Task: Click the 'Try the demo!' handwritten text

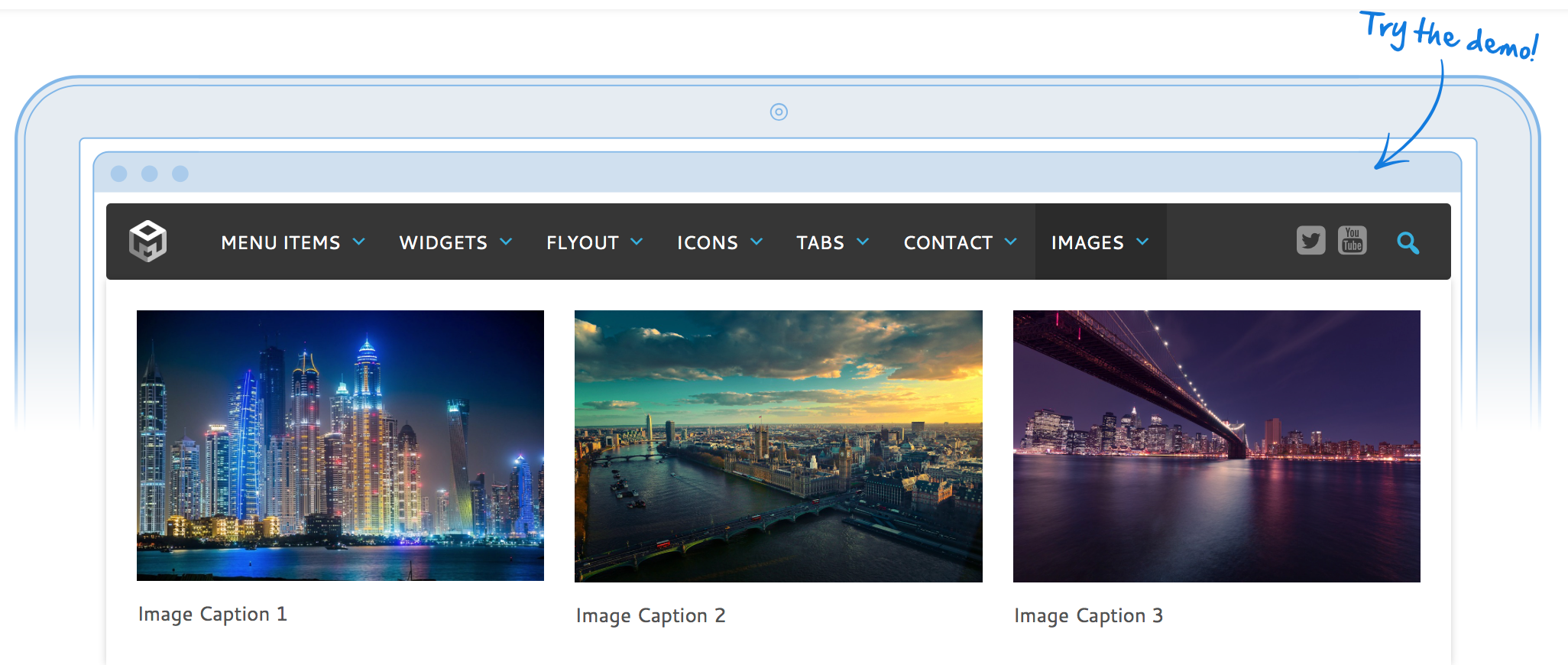Action: click(1448, 35)
